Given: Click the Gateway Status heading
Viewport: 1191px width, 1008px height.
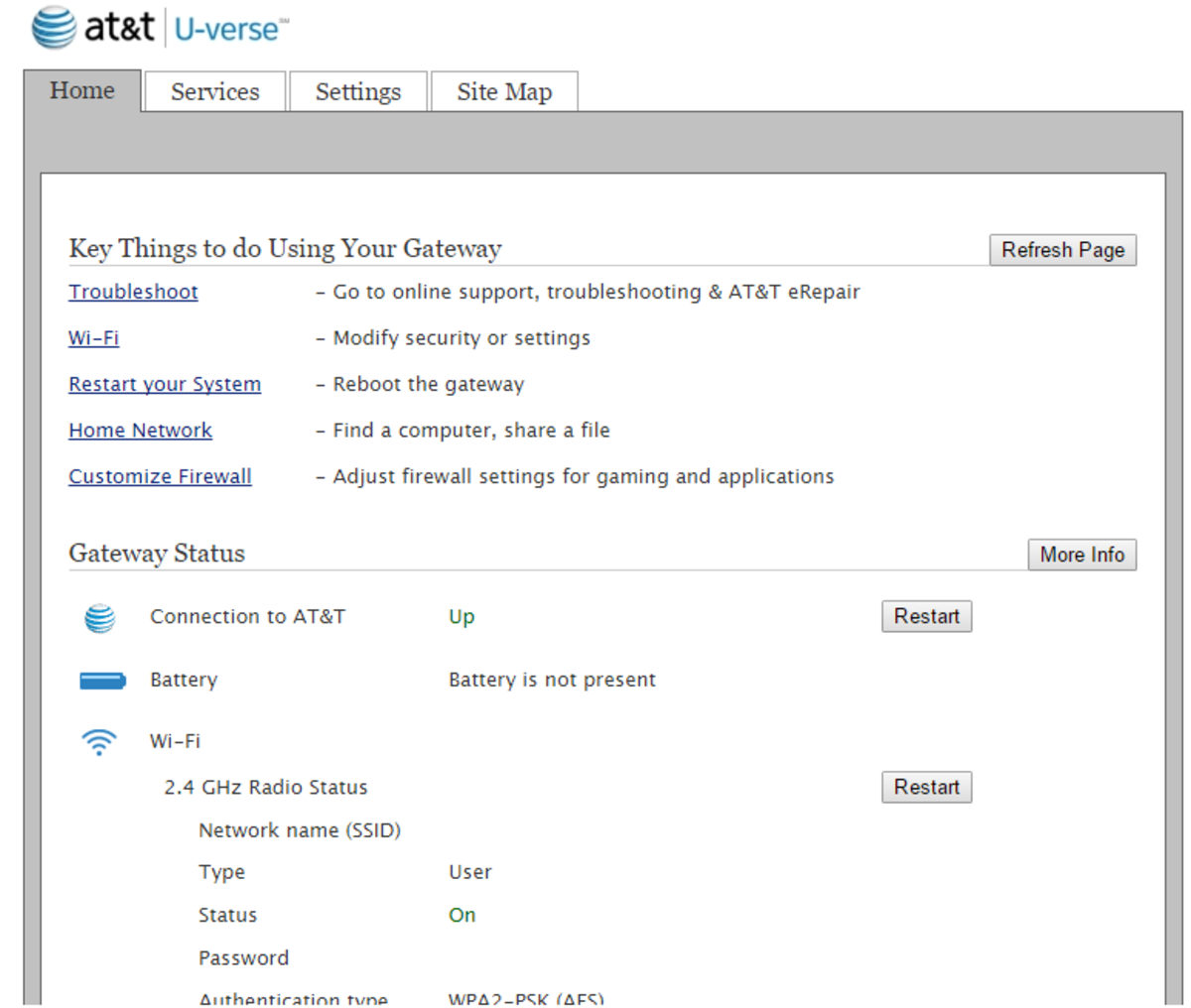Looking at the screenshot, I should pos(157,554).
